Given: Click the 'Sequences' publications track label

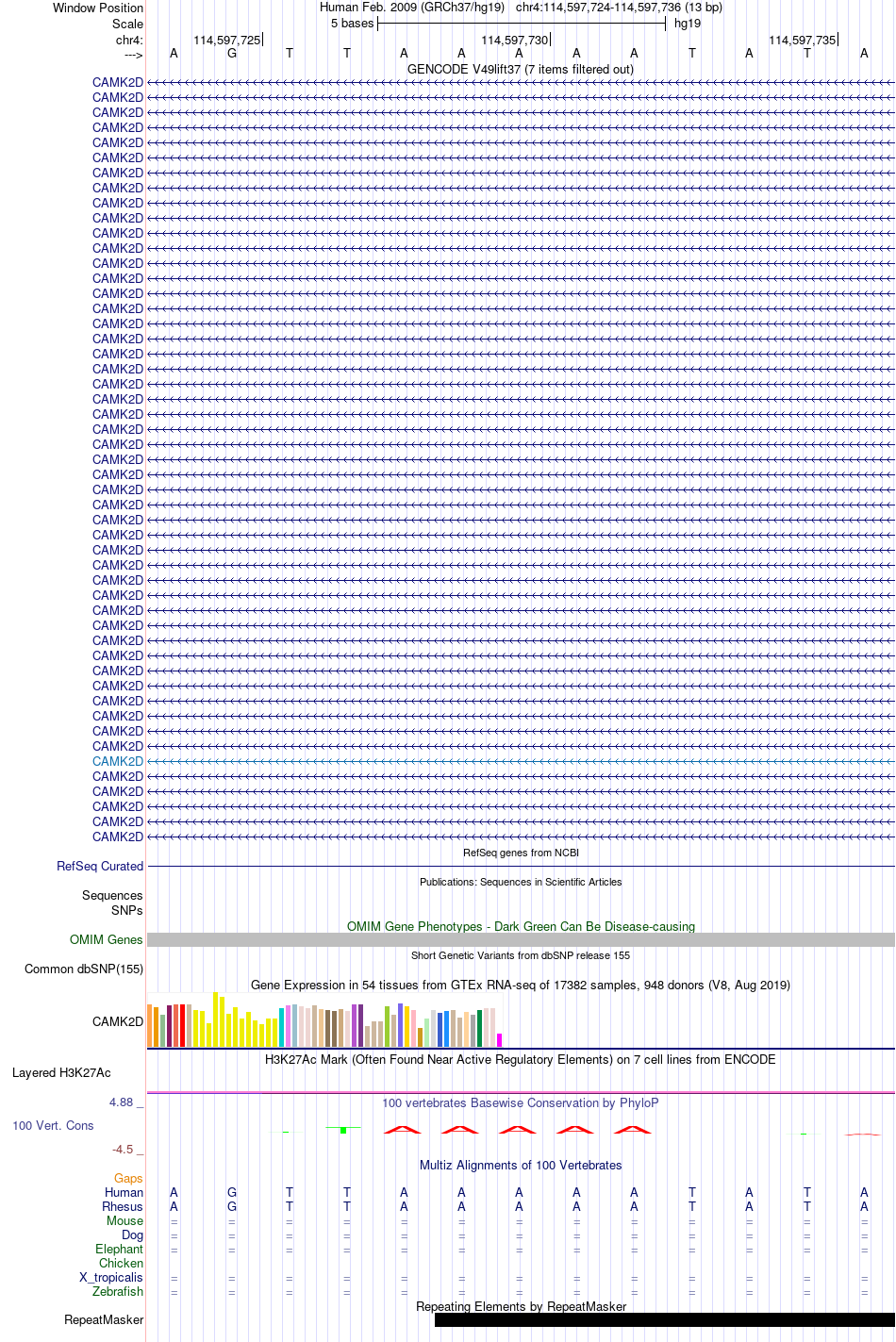Looking at the screenshot, I should 112,895.
